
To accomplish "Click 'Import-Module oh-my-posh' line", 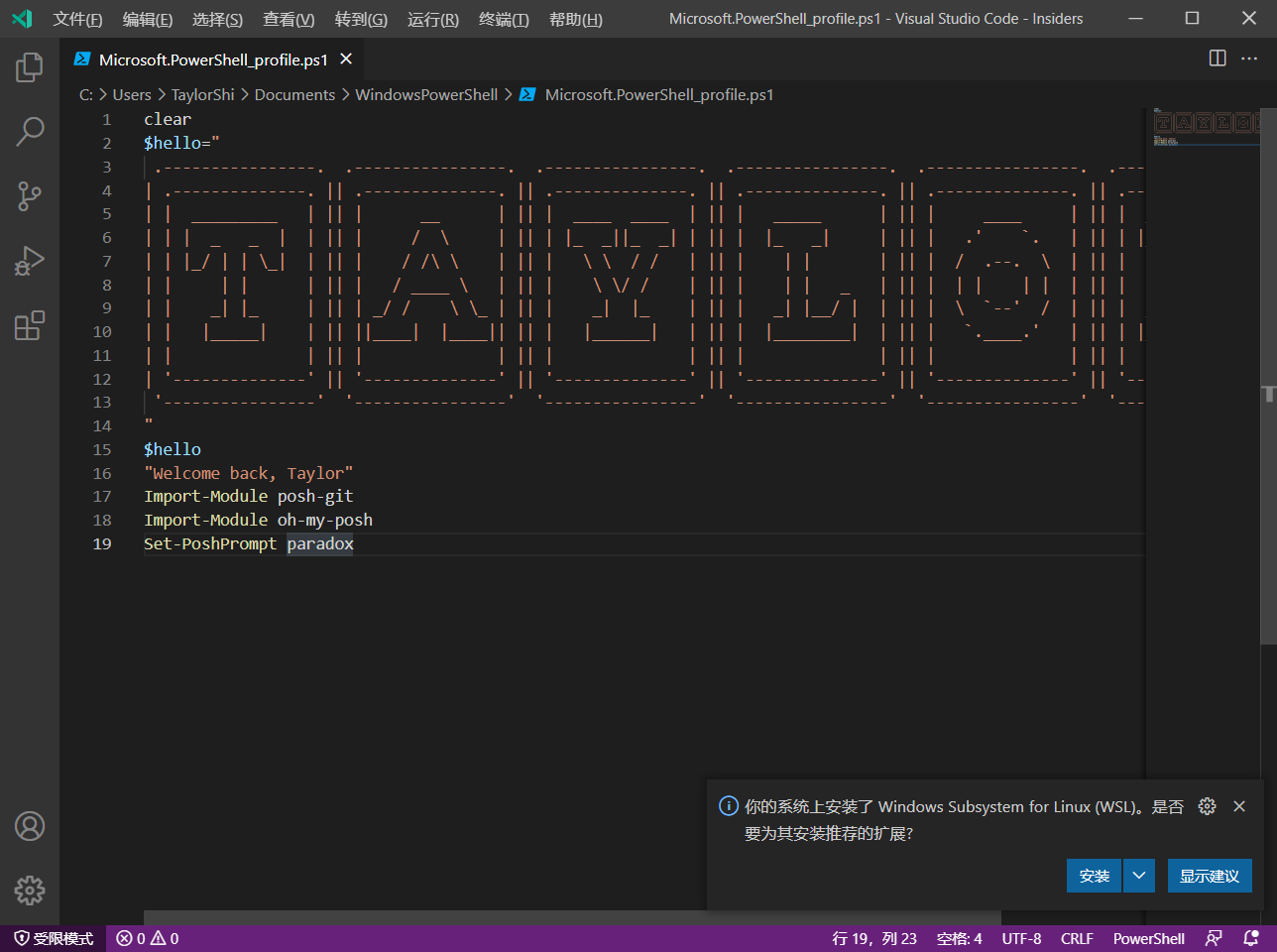I will (x=259, y=520).
